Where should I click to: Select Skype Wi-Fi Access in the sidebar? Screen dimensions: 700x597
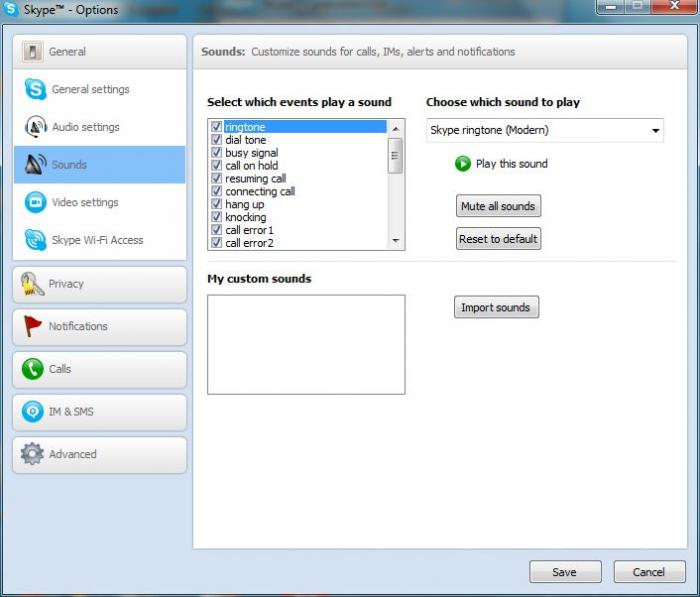(100, 240)
